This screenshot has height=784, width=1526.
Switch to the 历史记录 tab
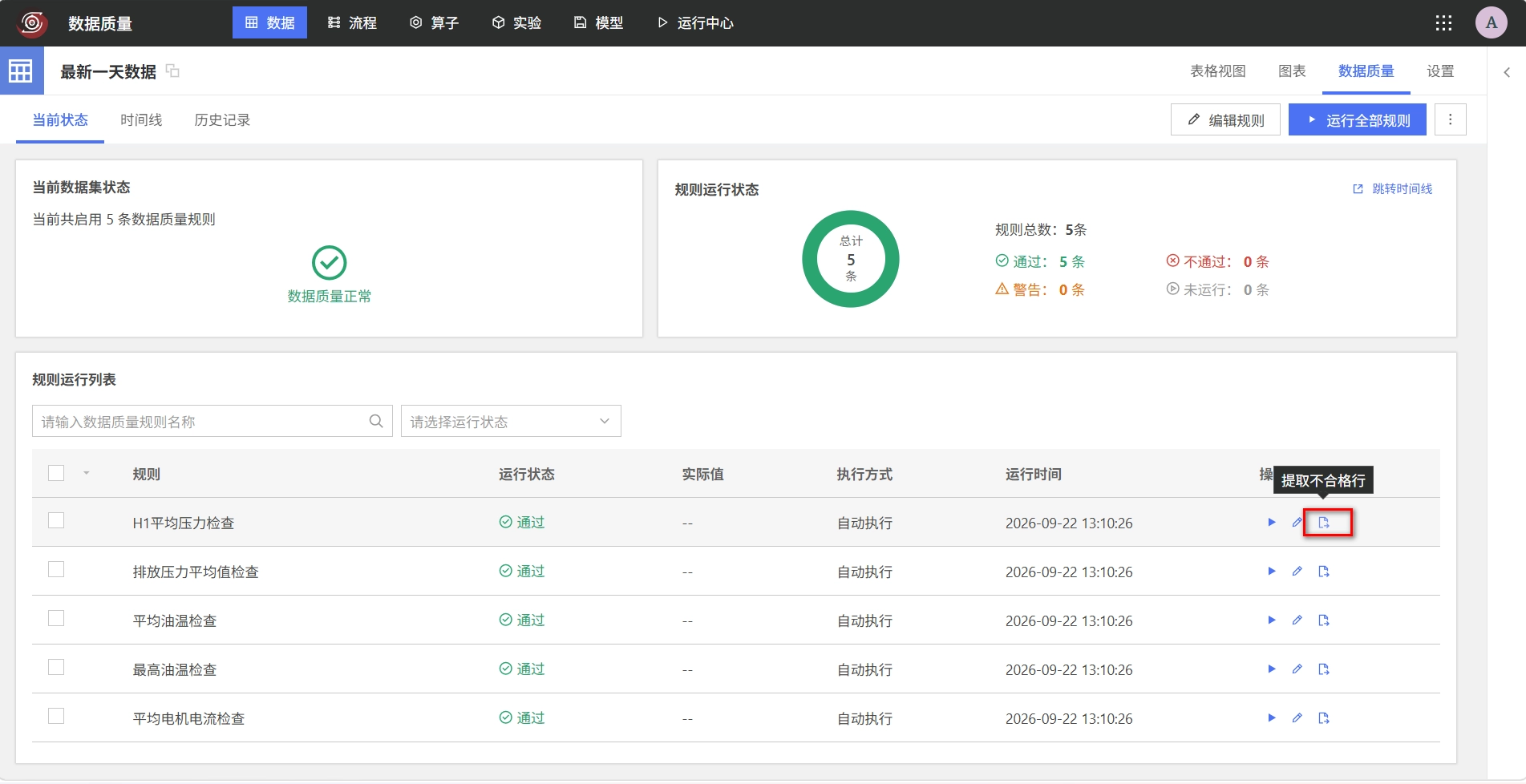222,119
